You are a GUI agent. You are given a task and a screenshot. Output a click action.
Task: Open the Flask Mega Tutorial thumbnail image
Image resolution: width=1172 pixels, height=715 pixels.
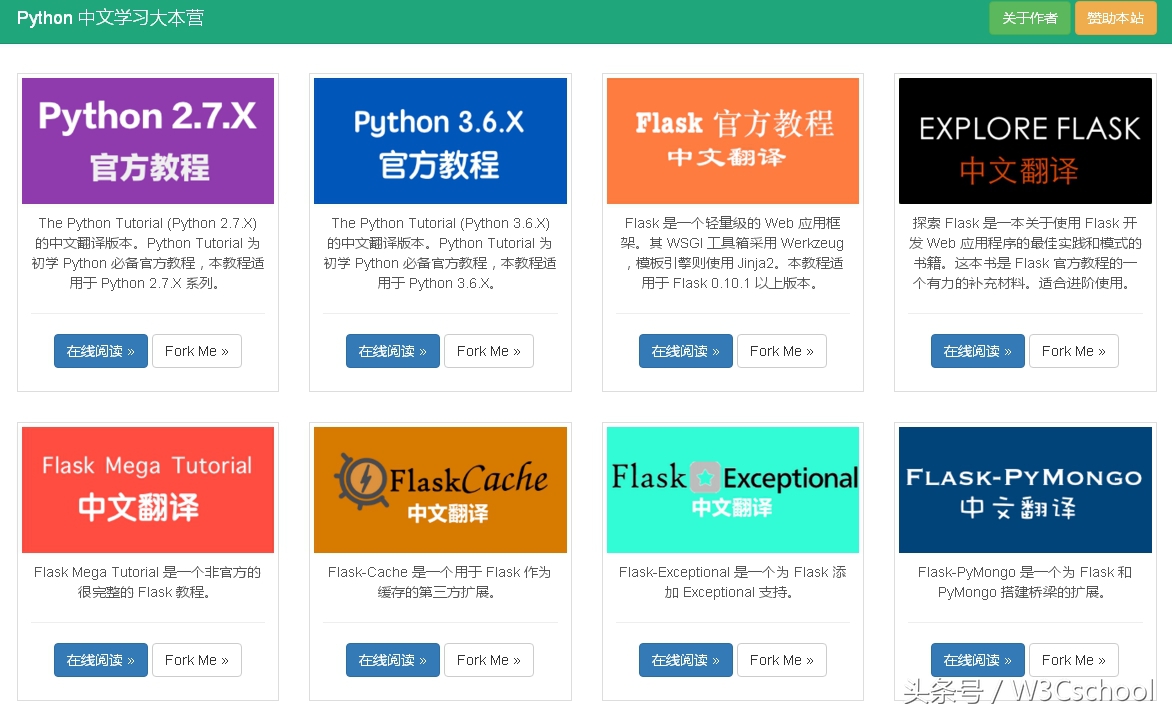[147, 489]
